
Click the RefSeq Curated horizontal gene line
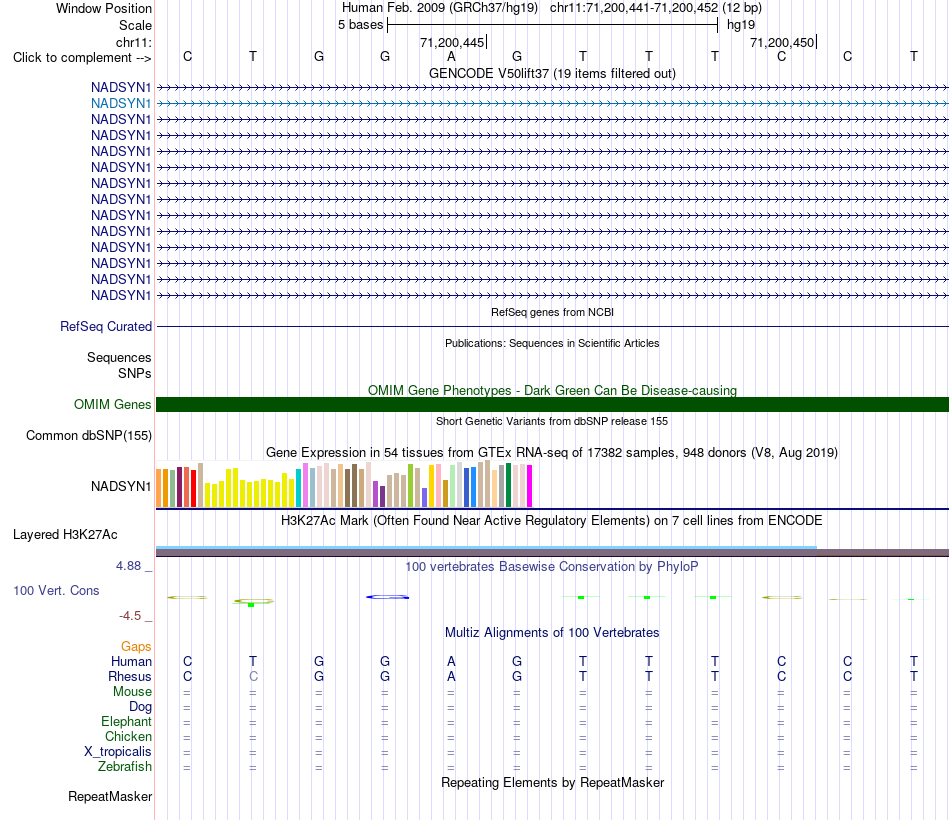click(552, 327)
